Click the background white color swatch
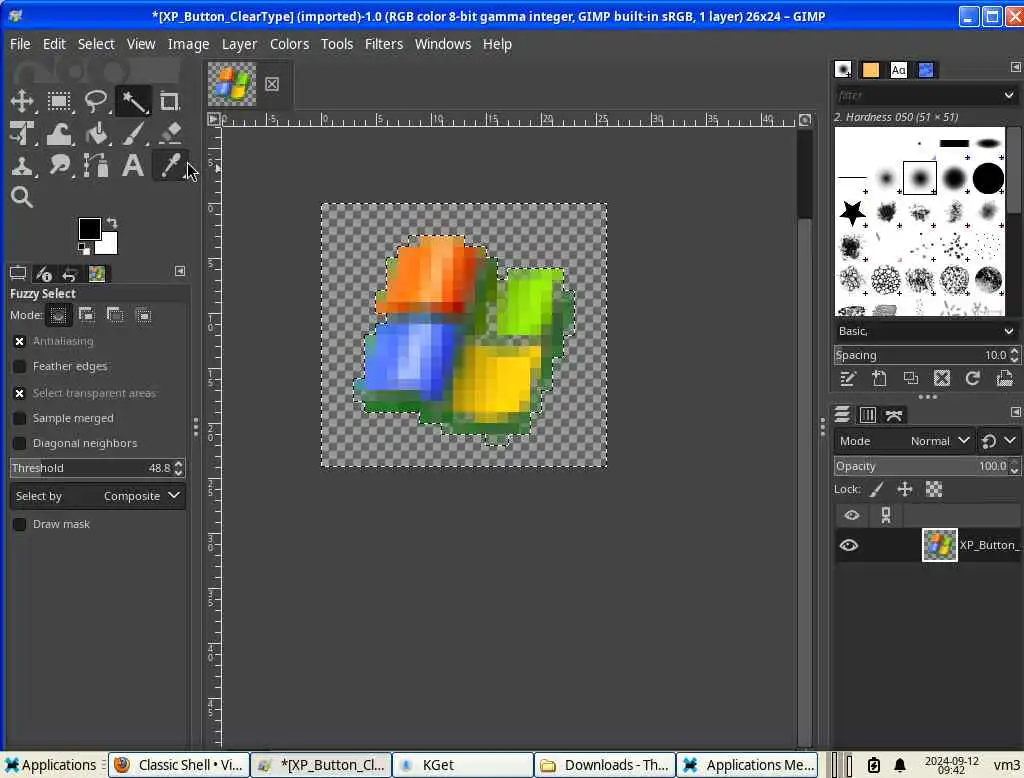The image size is (1024, 778). [108, 244]
